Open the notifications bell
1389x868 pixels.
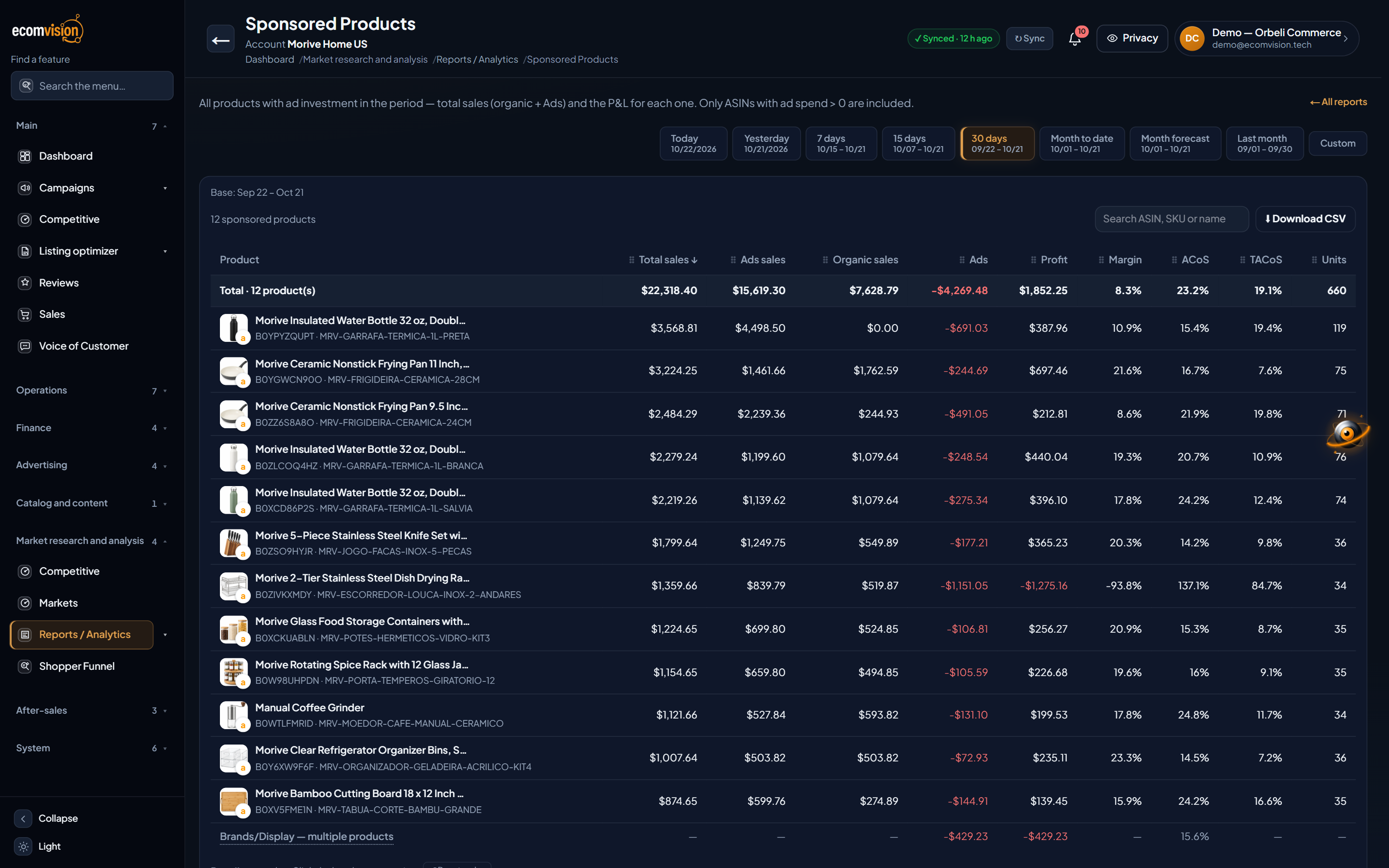(x=1075, y=39)
